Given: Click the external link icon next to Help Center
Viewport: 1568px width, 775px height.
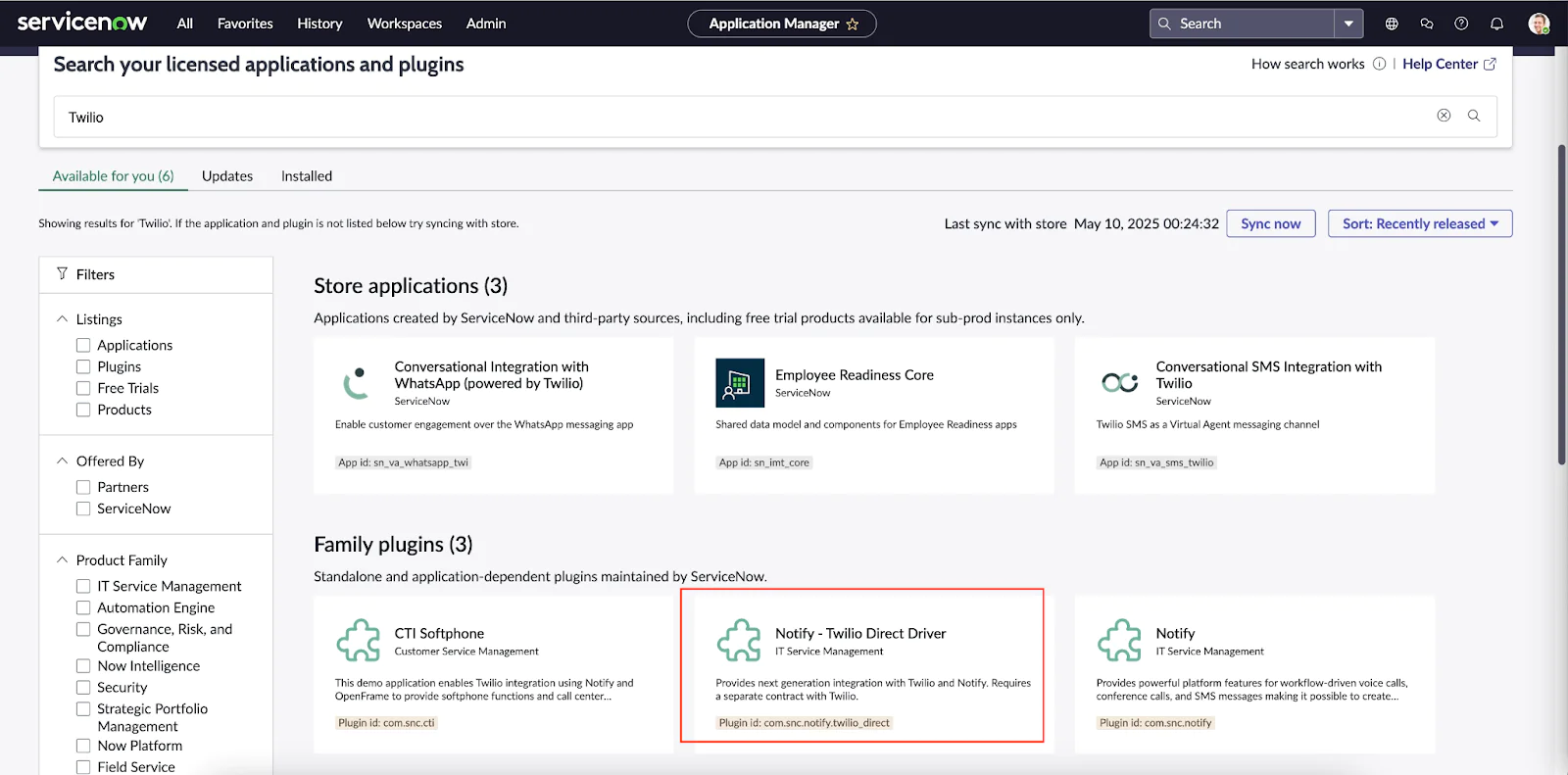Looking at the screenshot, I should pyautogui.click(x=1490, y=64).
